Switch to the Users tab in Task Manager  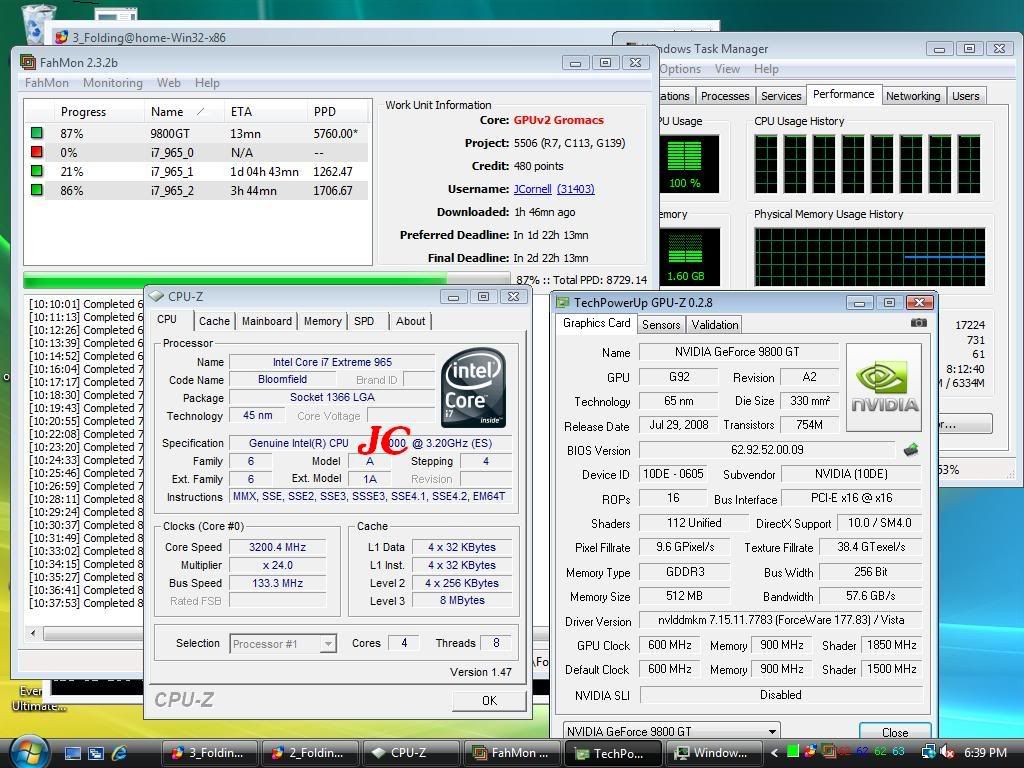(965, 96)
